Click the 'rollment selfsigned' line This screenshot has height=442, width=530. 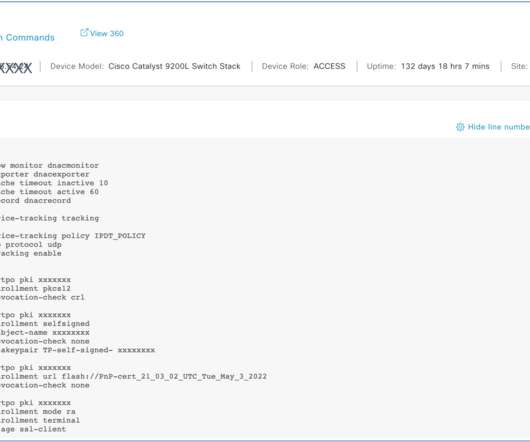pos(45,323)
